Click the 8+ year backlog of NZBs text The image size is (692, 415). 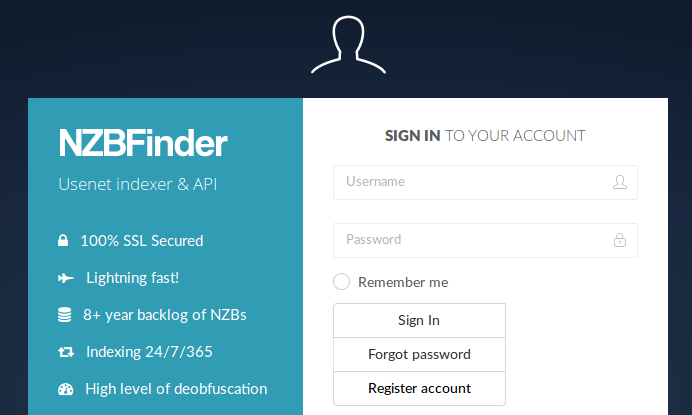click(165, 315)
